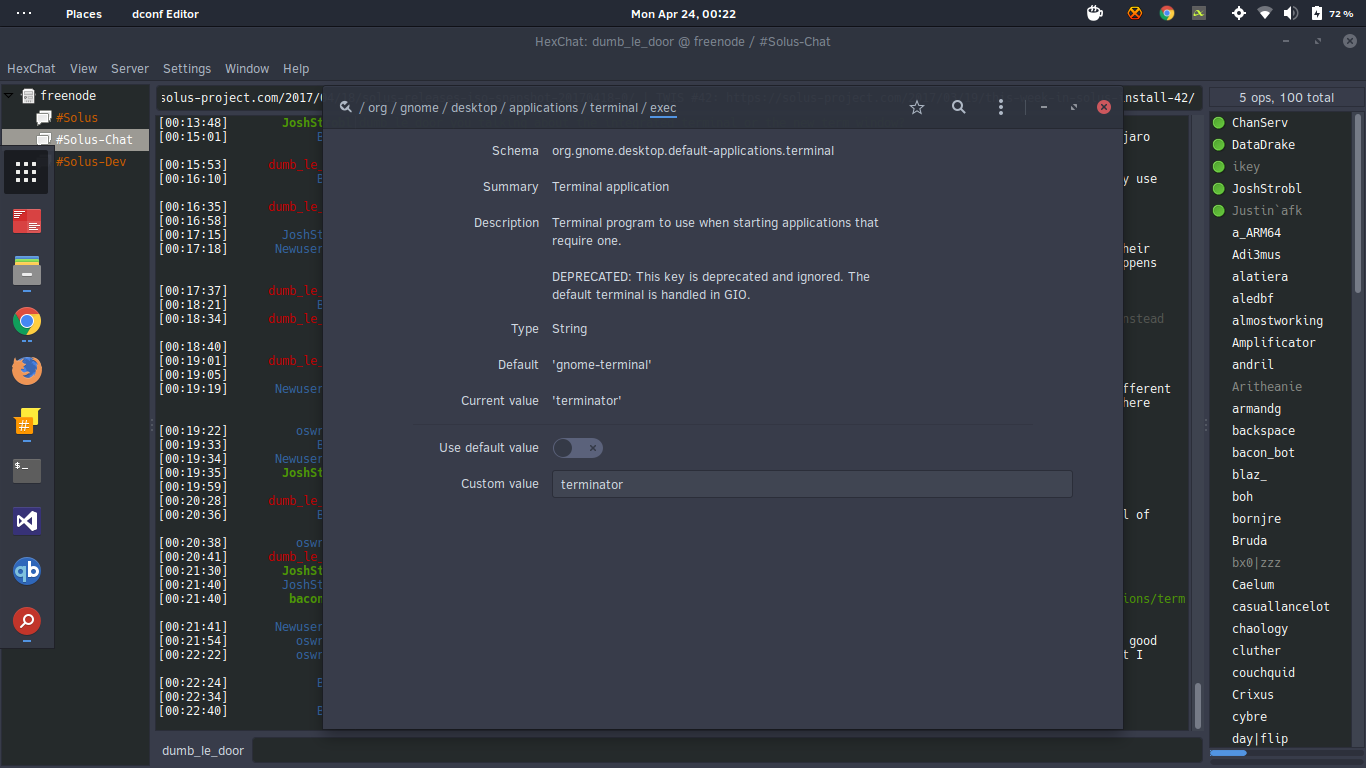
Task: Click the path bar search-root icon
Action: (x=346, y=107)
